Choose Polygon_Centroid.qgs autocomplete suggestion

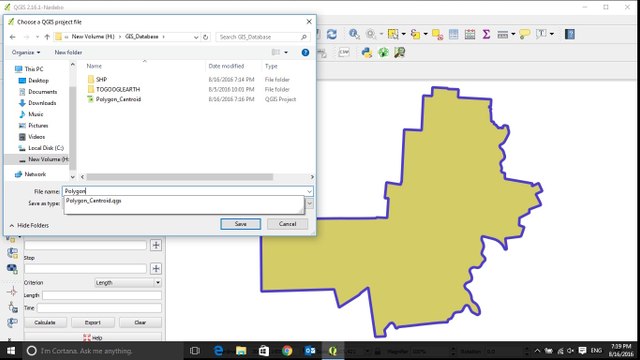pyautogui.click(x=94, y=200)
